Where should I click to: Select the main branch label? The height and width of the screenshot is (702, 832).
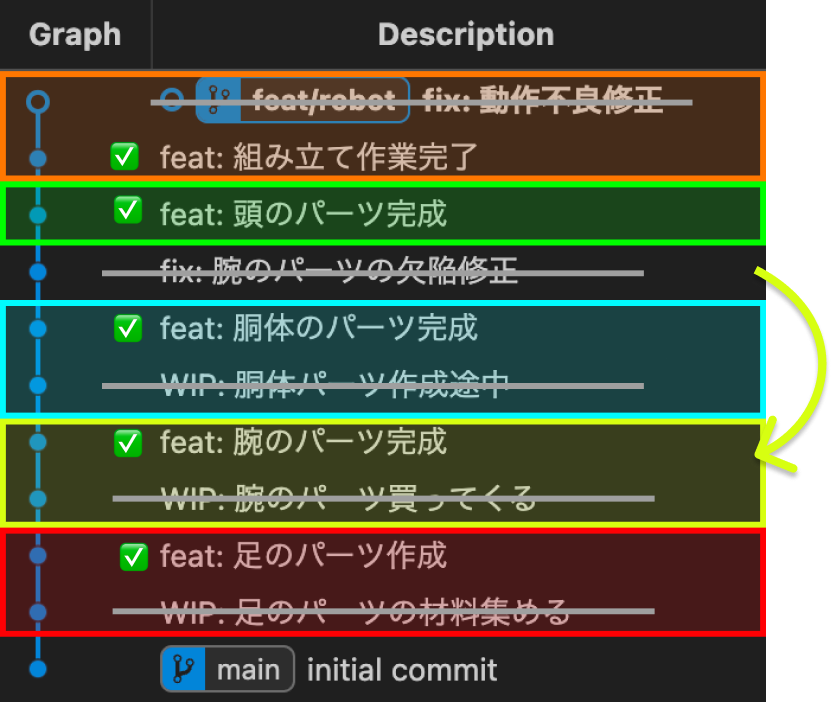[228, 669]
